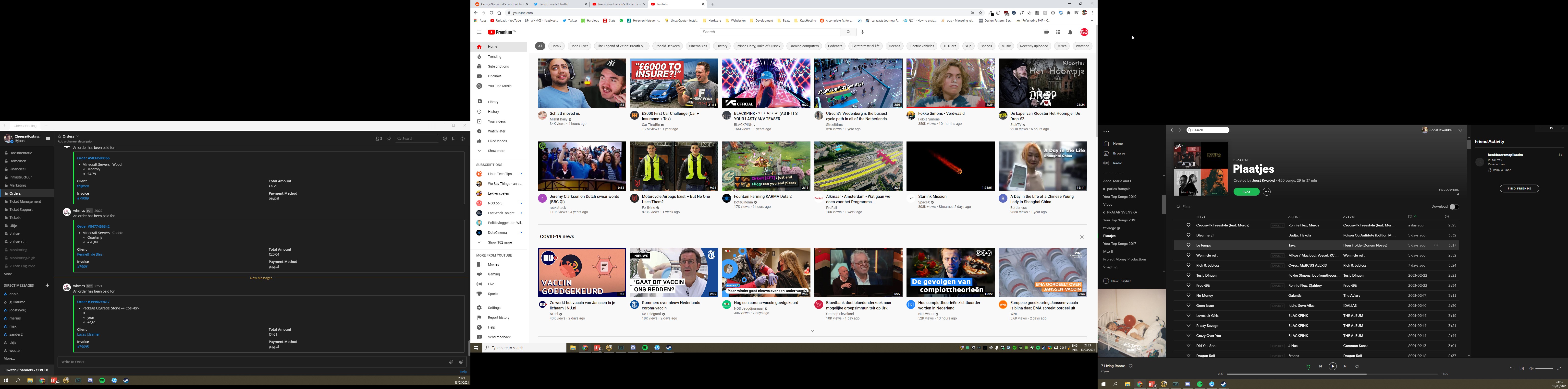Screen dimensions: 1568x389
Task: Like the song Dieu merci with heart
Action: [1188, 235]
